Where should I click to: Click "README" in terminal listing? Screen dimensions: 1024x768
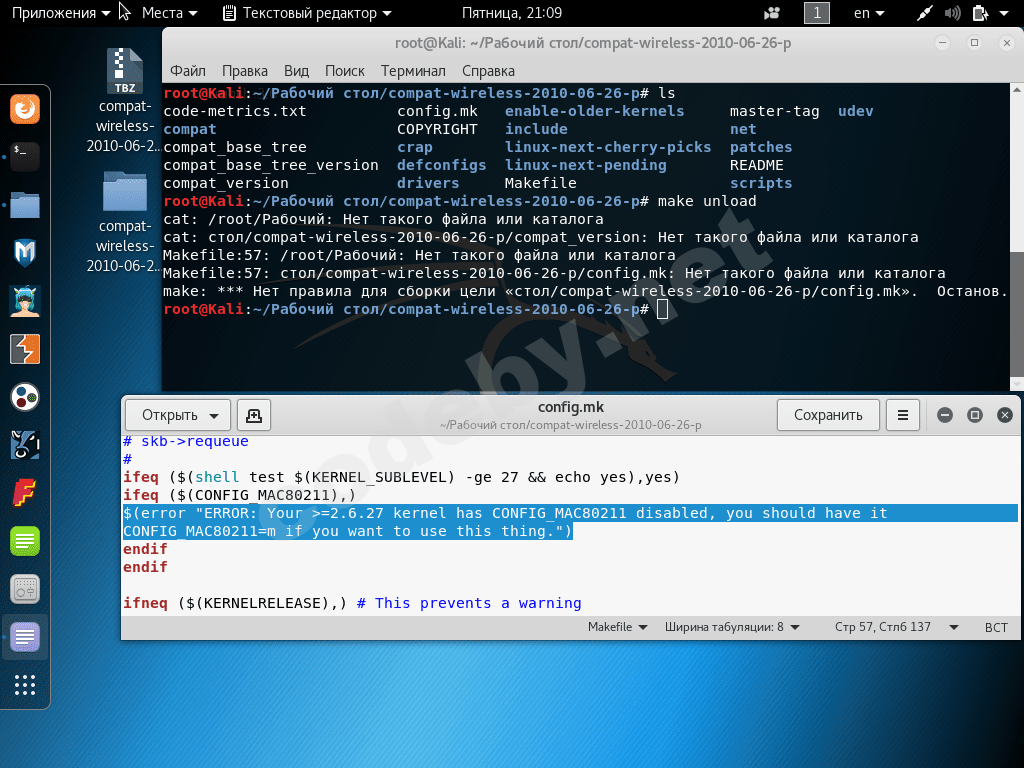tap(756, 165)
